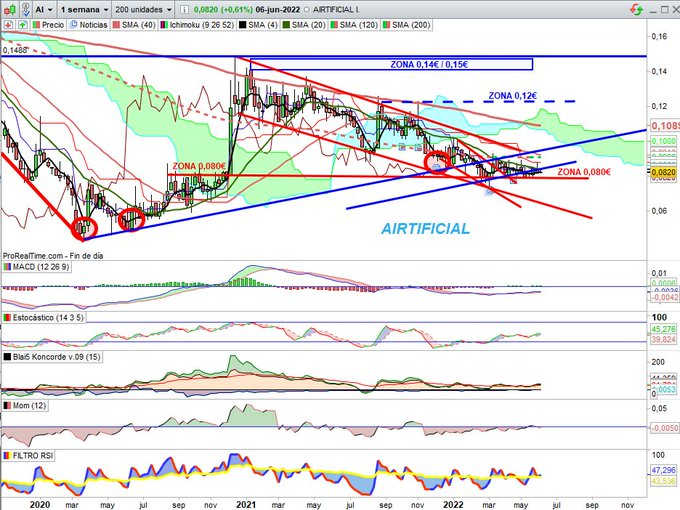Select the Precio indicator tab
Screen dimensions: 680x510
[x=48, y=25]
